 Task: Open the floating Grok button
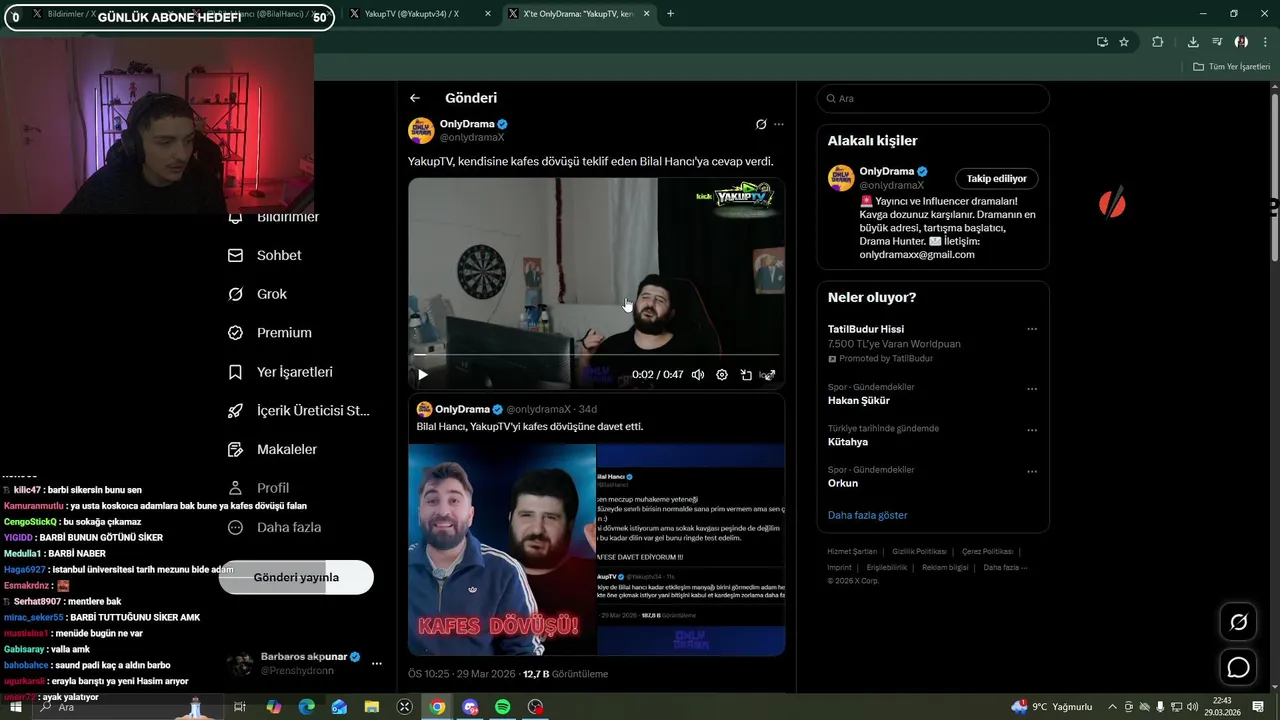point(1238,623)
